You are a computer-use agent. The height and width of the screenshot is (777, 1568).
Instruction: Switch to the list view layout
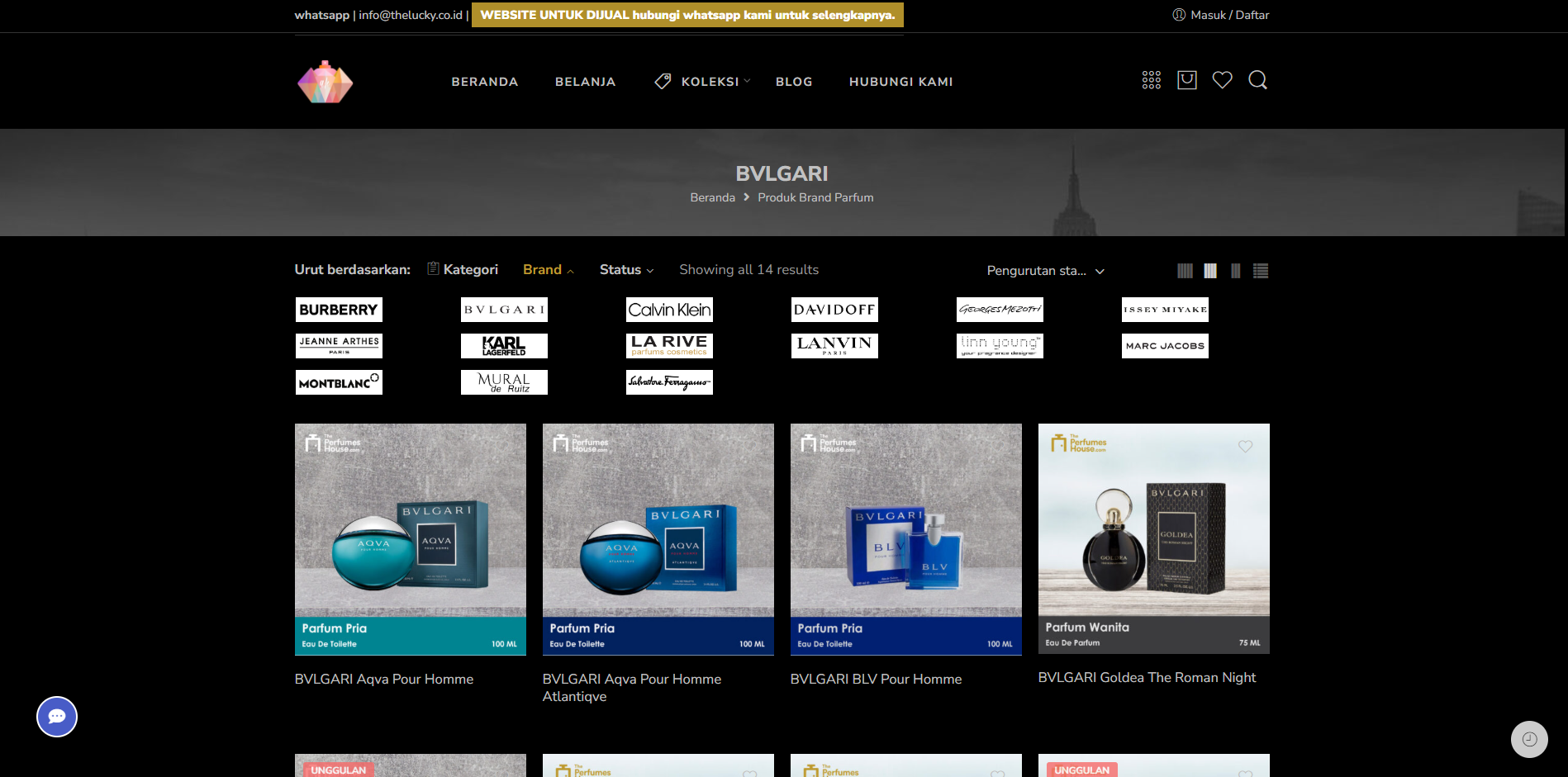click(x=1261, y=271)
